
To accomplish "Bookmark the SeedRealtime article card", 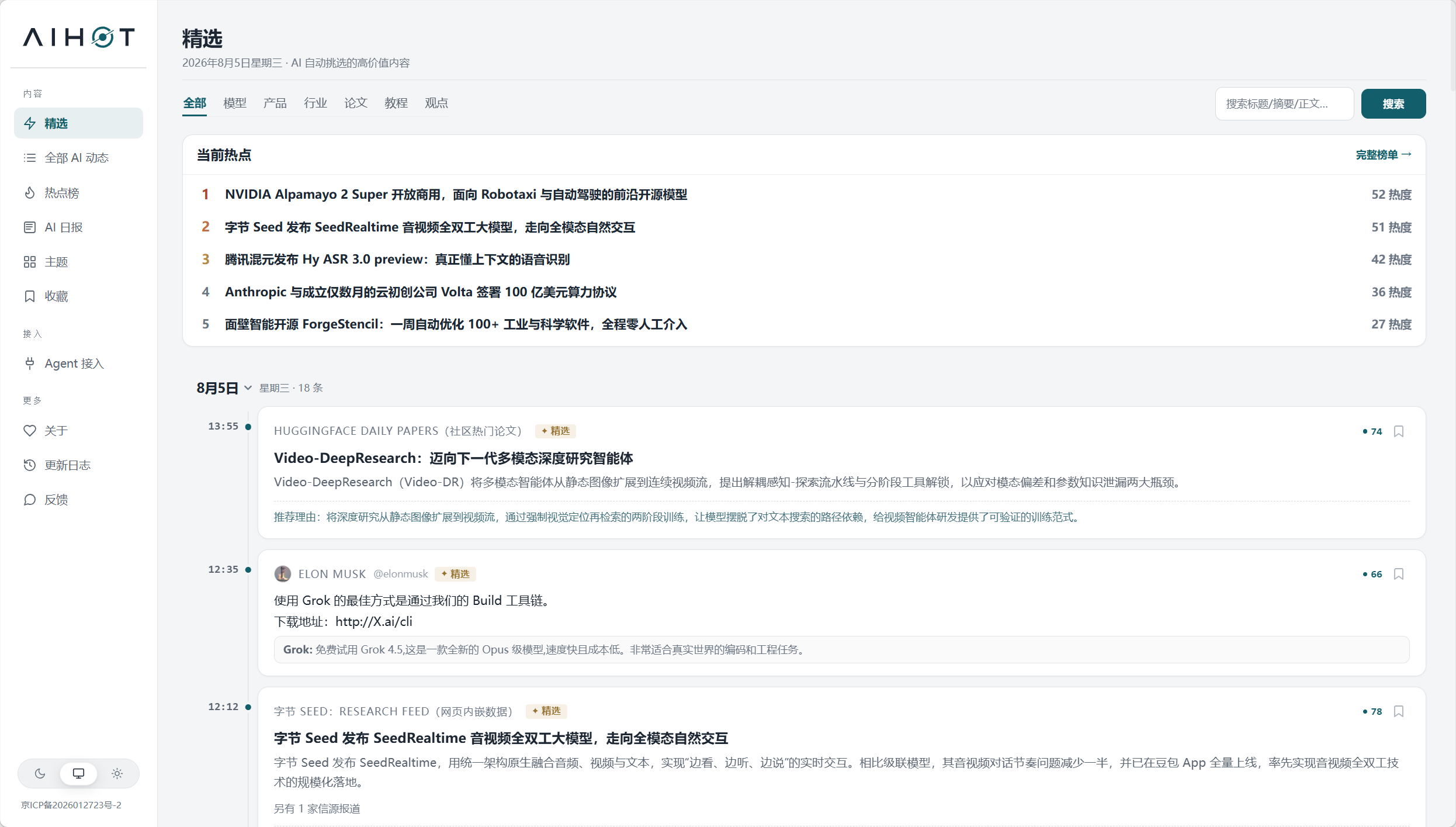I will pos(1399,711).
